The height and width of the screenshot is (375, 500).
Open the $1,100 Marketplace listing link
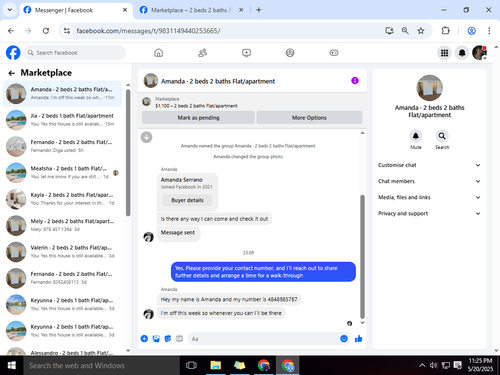click(196, 106)
